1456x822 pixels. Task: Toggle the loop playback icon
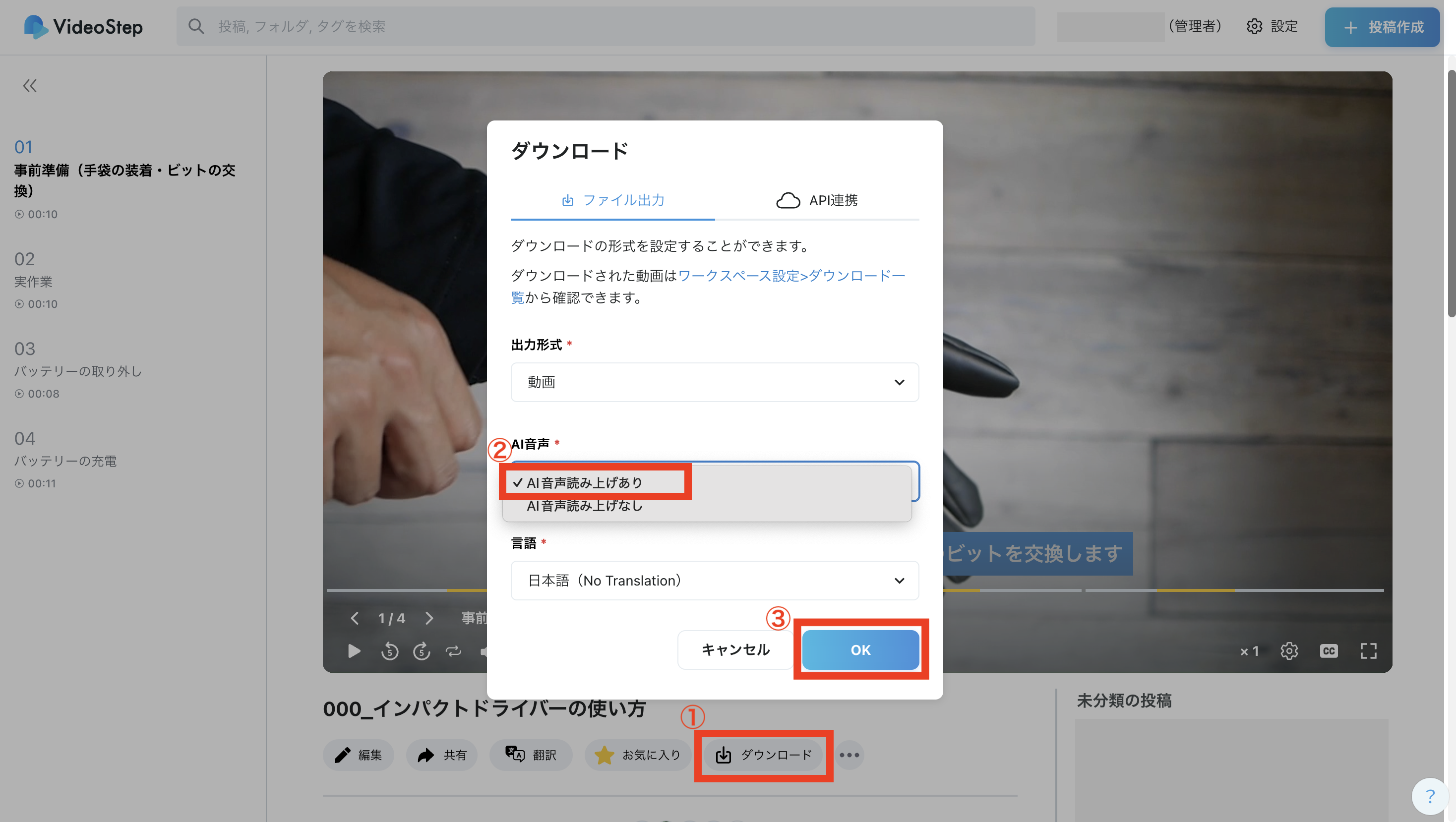(x=453, y=651)
